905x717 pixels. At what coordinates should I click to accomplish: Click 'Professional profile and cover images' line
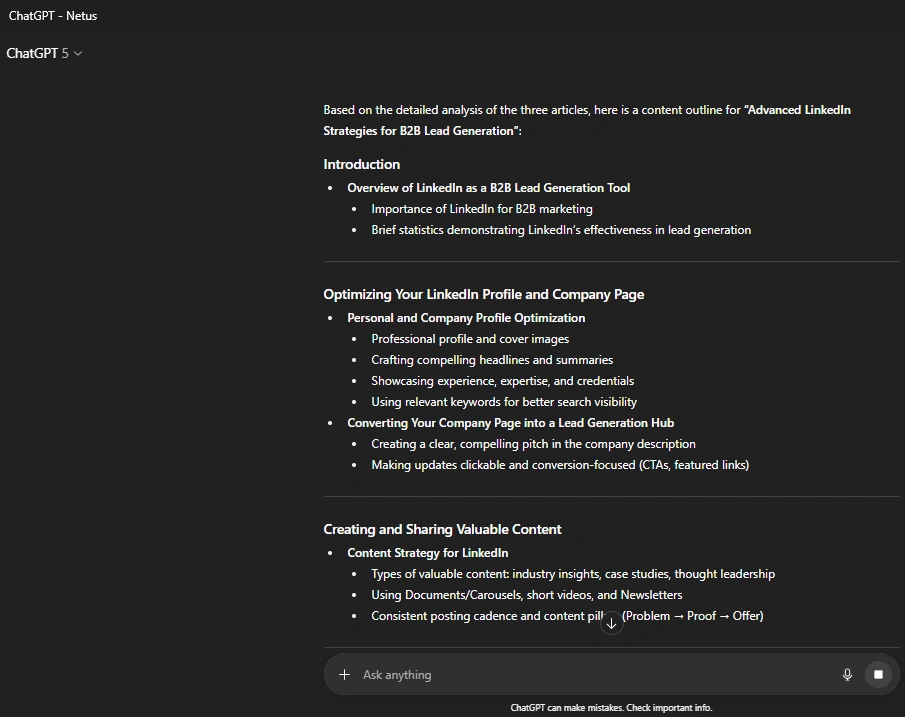tap(469, 339)
